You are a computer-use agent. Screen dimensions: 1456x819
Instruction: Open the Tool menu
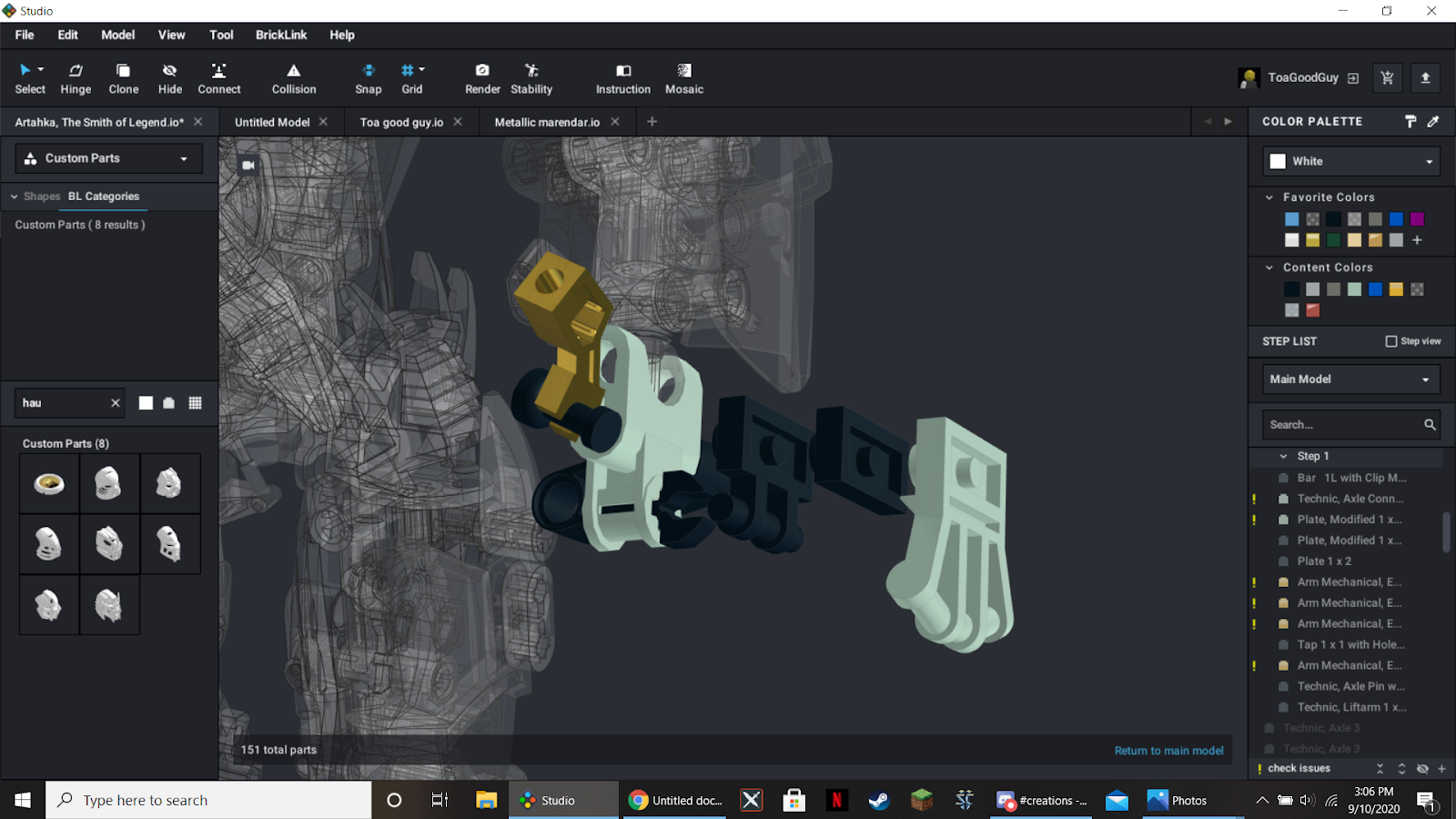coord(221,35)
